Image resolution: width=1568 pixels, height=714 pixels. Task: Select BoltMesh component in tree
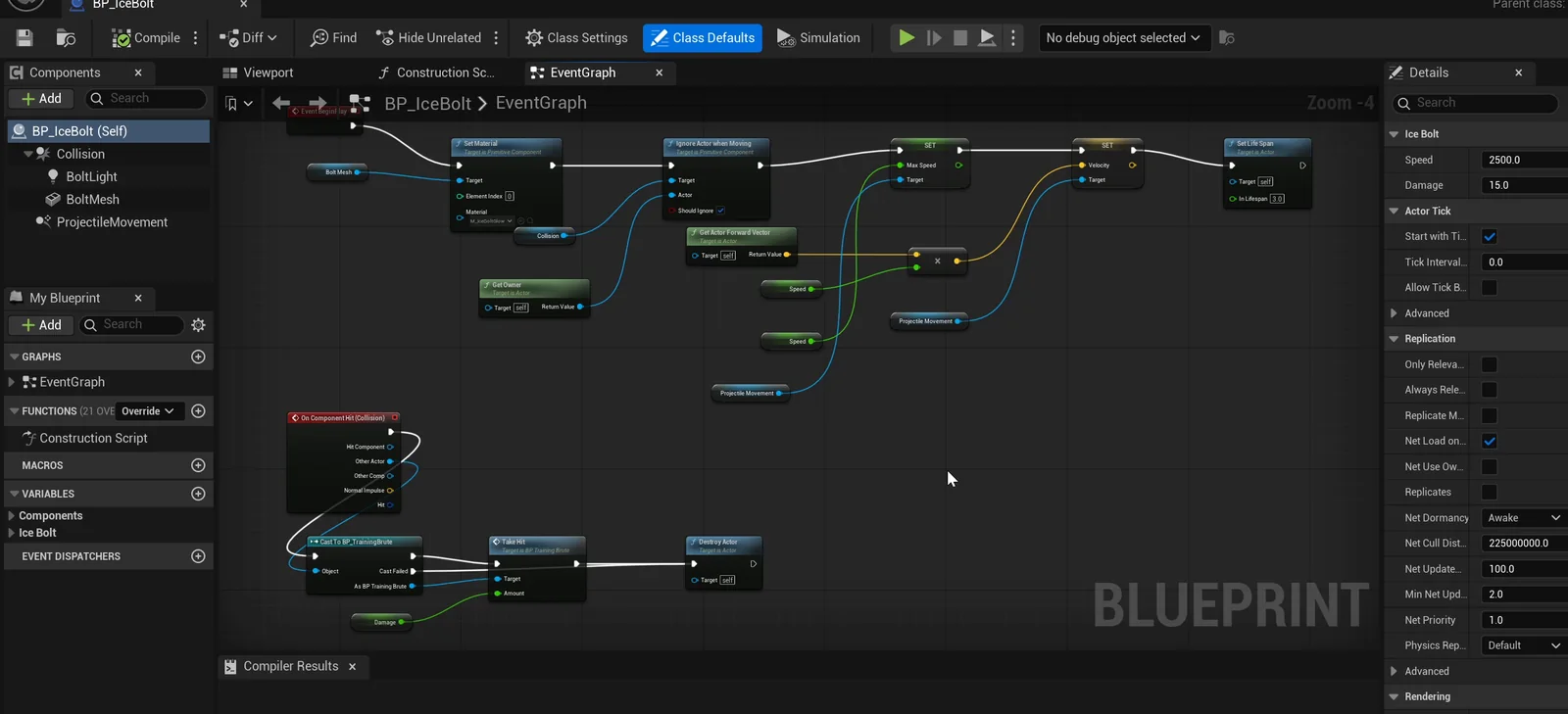92,200
